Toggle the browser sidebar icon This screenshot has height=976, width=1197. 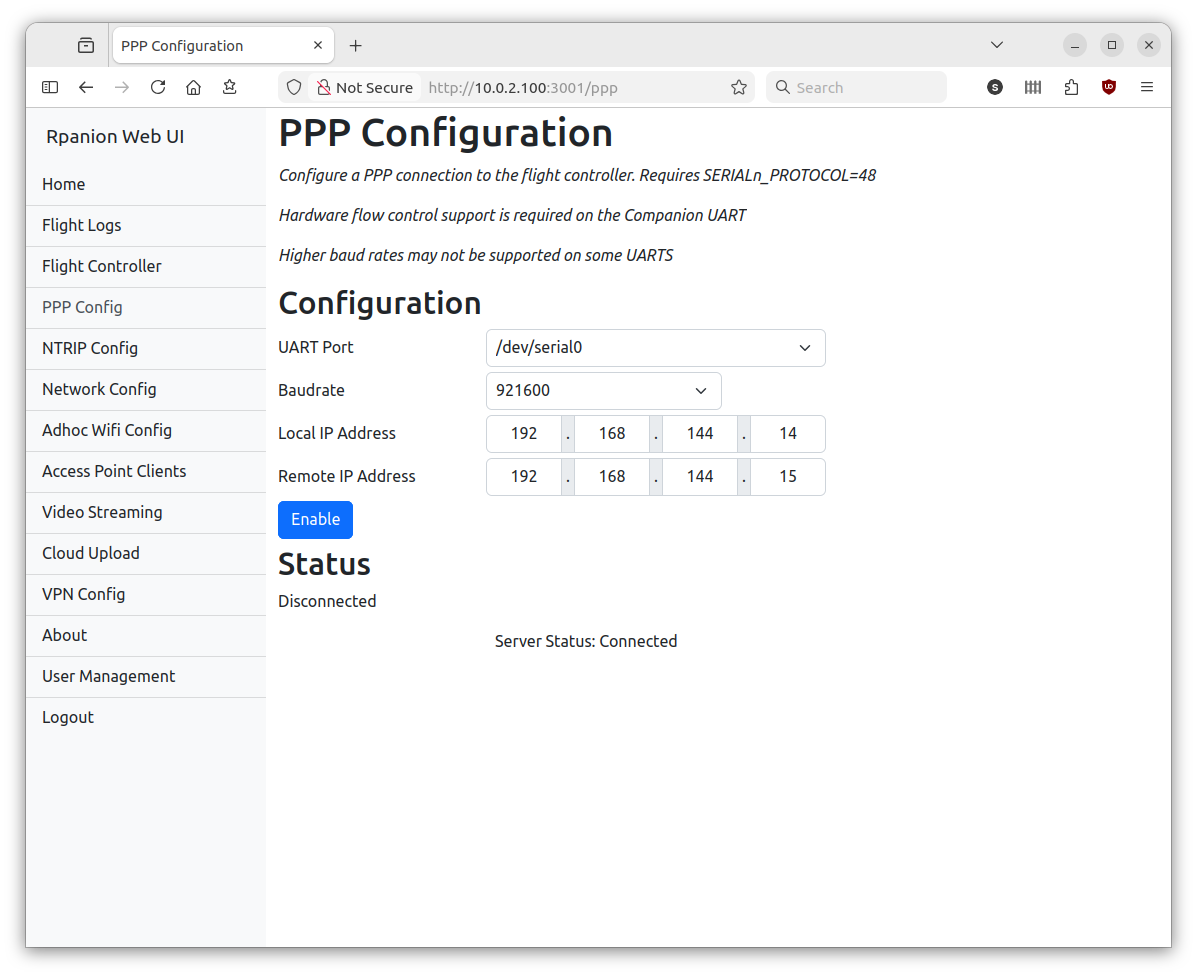coord(50,87)
